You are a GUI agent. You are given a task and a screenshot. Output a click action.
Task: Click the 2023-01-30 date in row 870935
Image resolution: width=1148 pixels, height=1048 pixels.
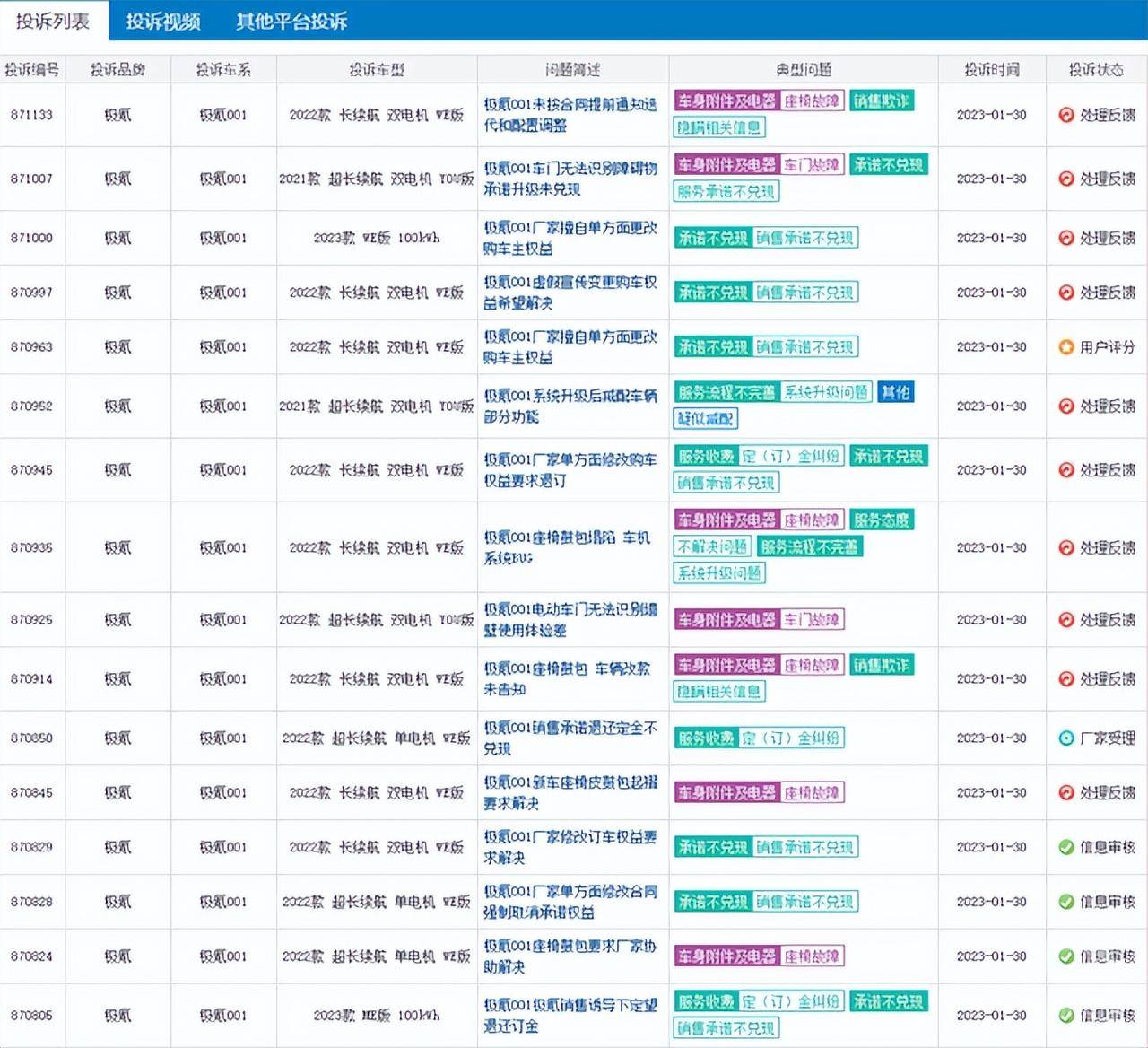click(992, 547)
